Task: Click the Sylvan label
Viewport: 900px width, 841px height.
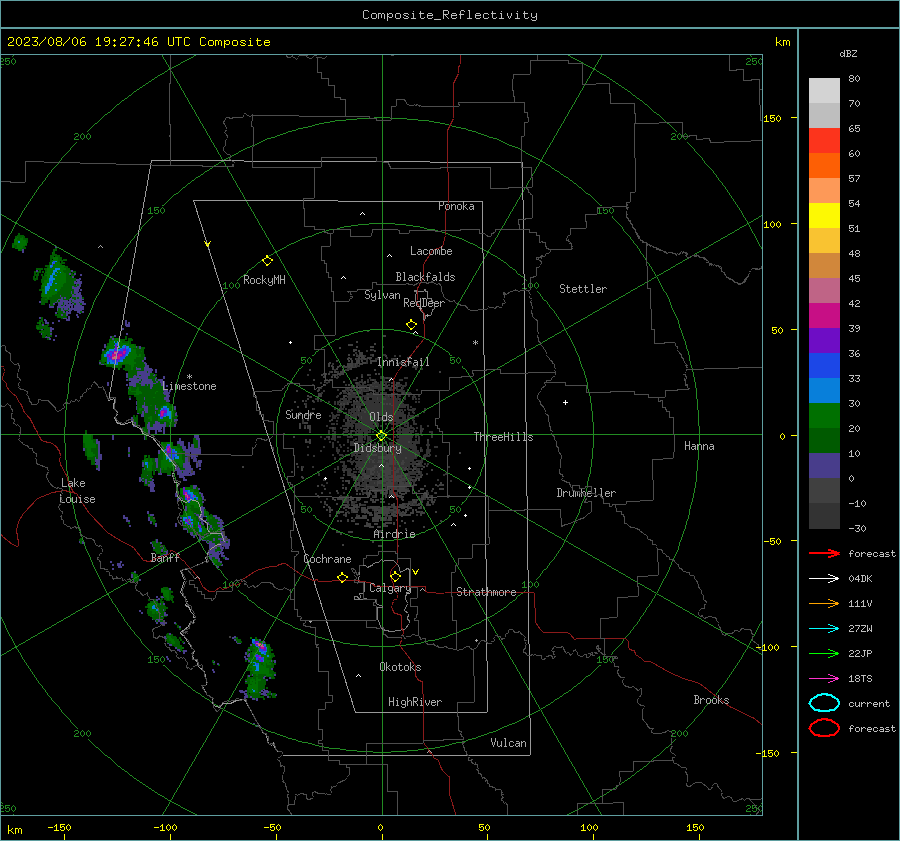Action: coord(382,295)
